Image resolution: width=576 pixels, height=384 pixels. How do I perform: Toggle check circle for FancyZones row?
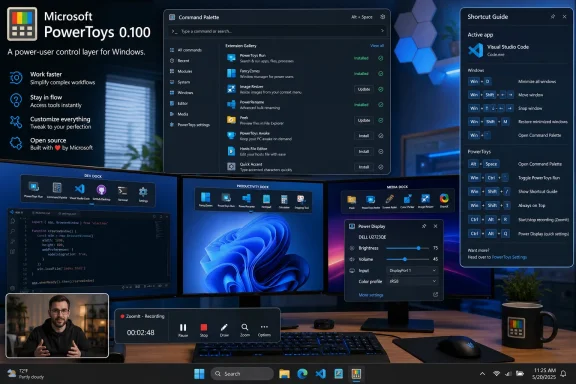[x=381, y=73]
